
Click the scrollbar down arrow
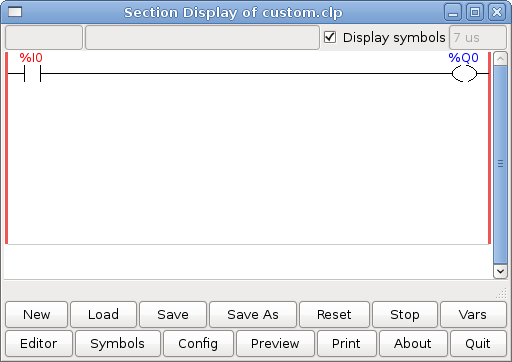pos(500,271)
